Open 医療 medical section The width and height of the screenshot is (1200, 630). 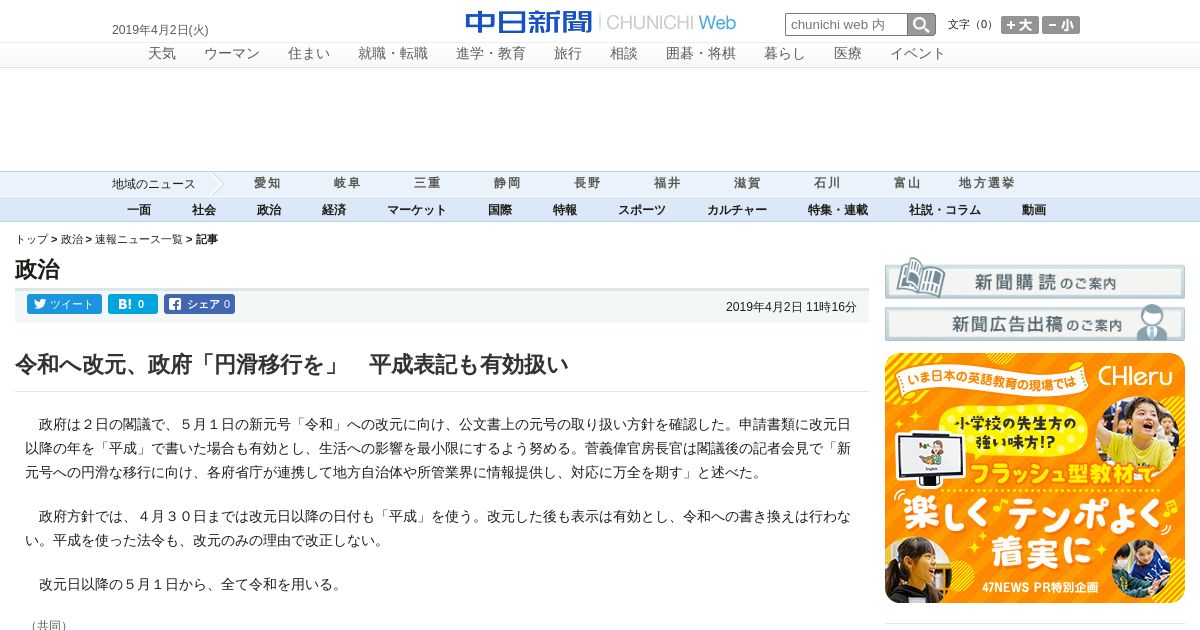click(848, 54)
